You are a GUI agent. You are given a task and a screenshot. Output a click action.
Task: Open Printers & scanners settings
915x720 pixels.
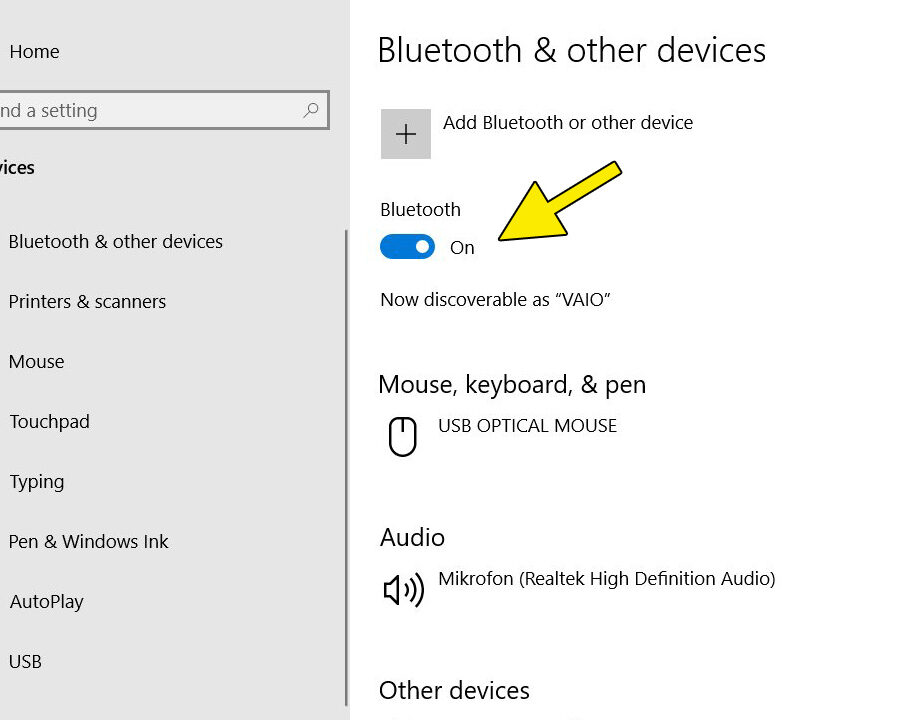[87, 301]
